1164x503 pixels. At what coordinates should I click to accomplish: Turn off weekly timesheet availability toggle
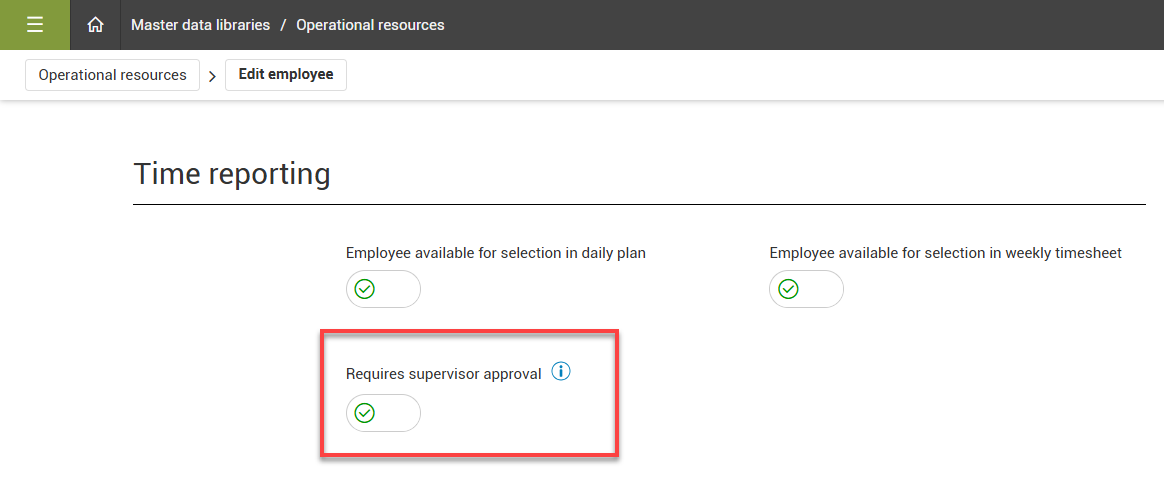point(806,289)
